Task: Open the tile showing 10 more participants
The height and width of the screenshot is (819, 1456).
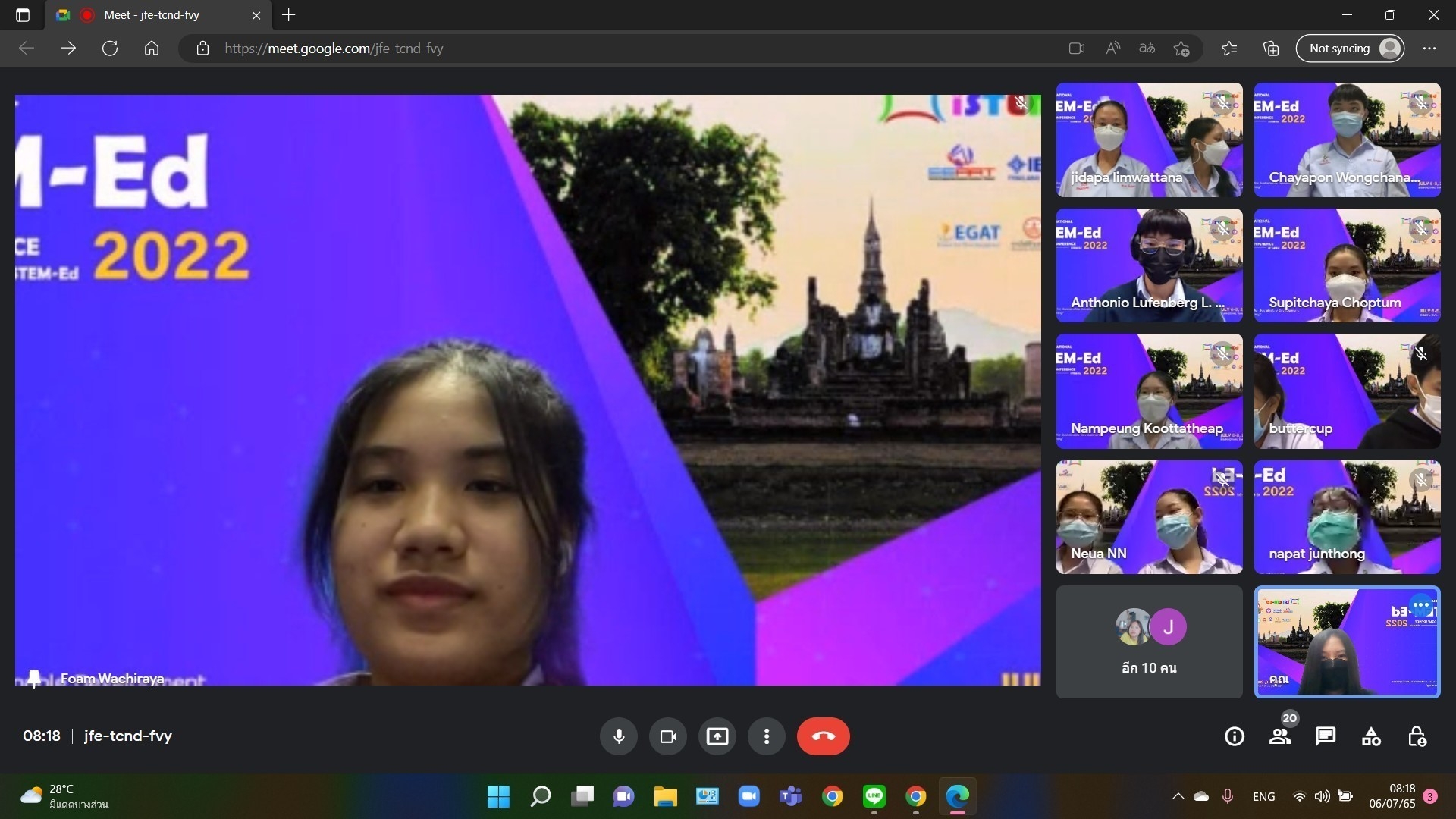Action: [x=1150, y=642]
